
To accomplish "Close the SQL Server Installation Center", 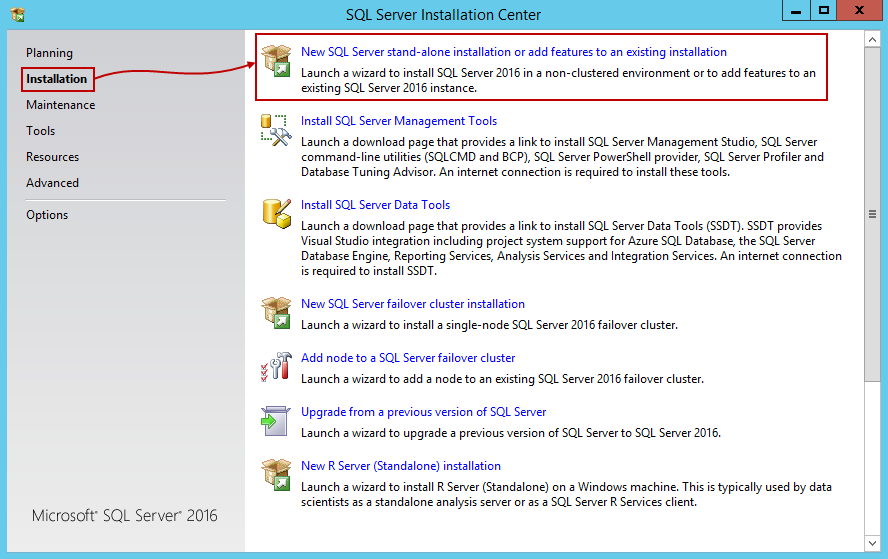I will click(859, 11).
